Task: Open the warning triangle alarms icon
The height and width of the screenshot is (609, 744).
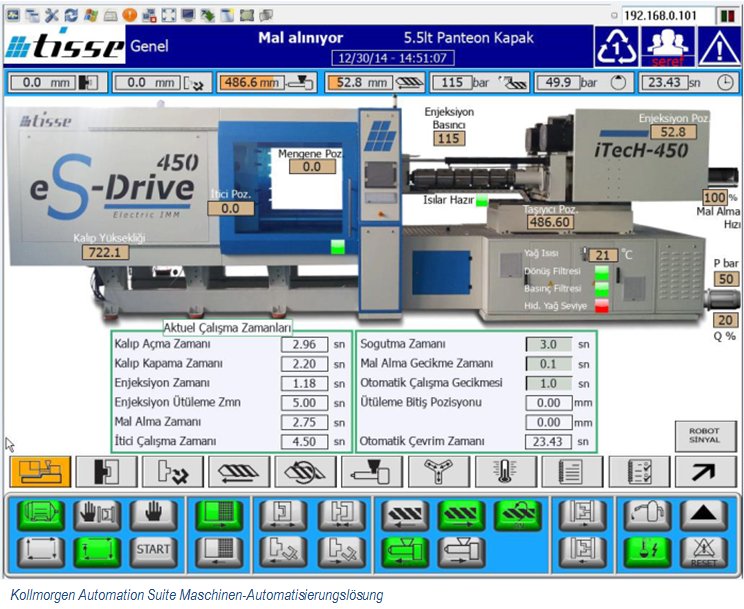Action: [719, 47]
